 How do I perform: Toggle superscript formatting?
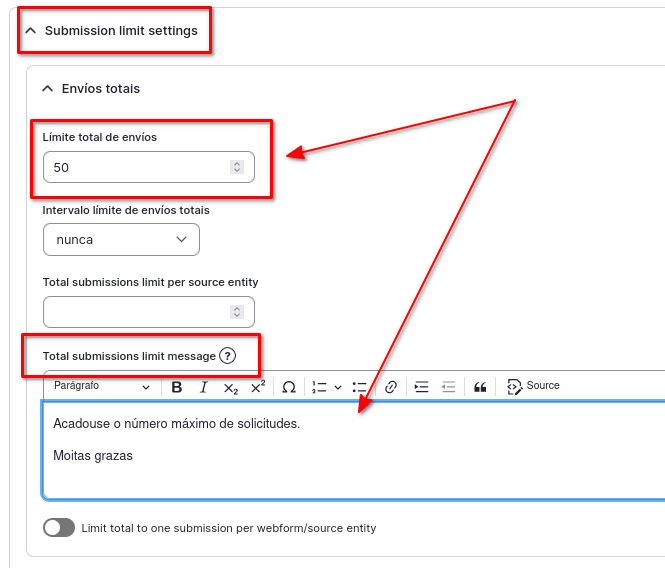click(257, 387)
